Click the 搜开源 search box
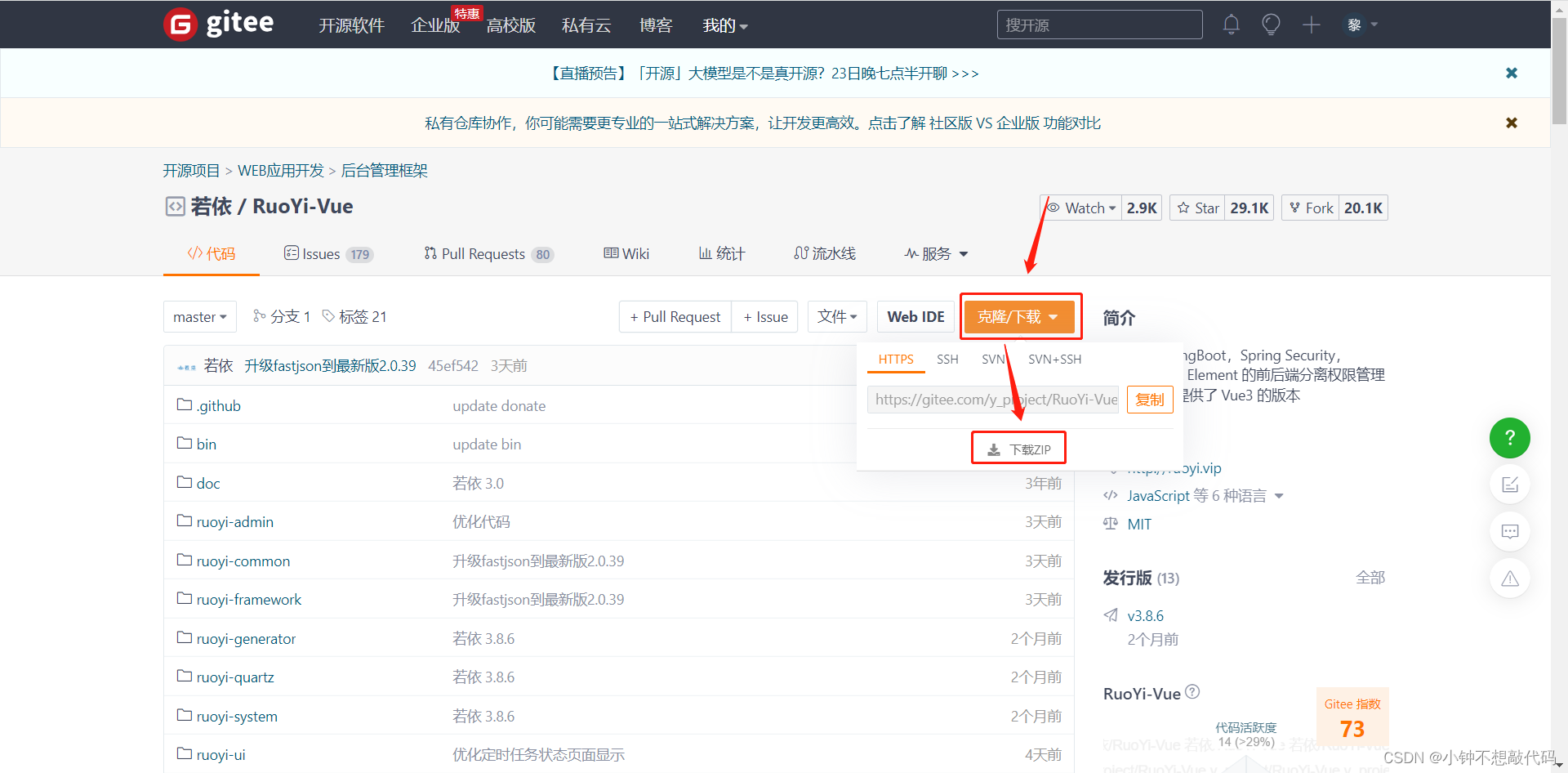This screenshot has height=773, width=1568. point(1099,25)
